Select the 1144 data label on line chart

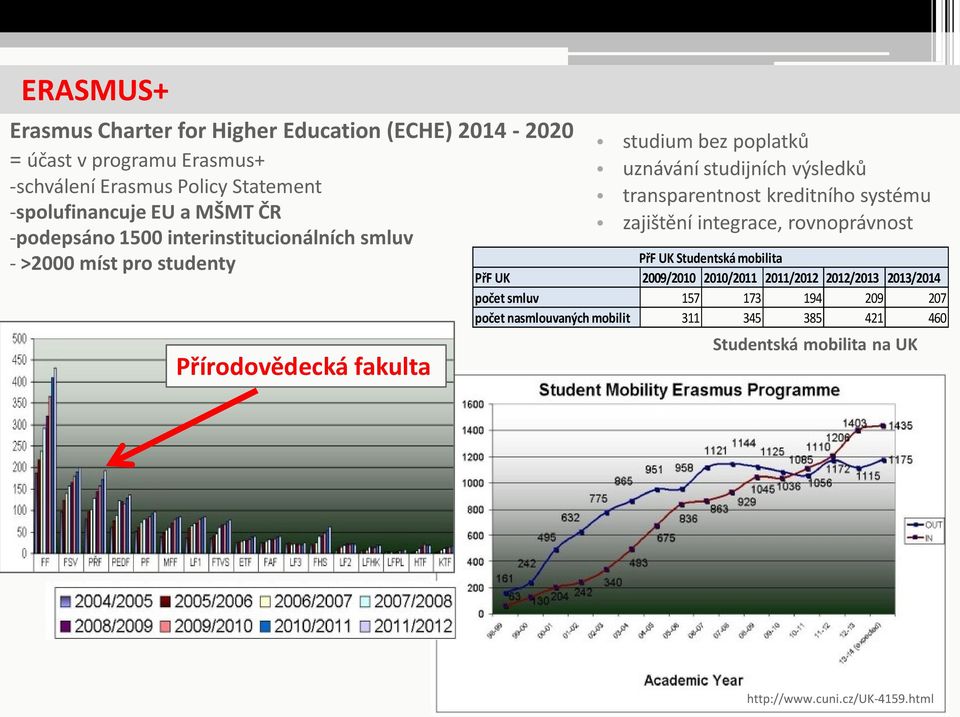744,443
